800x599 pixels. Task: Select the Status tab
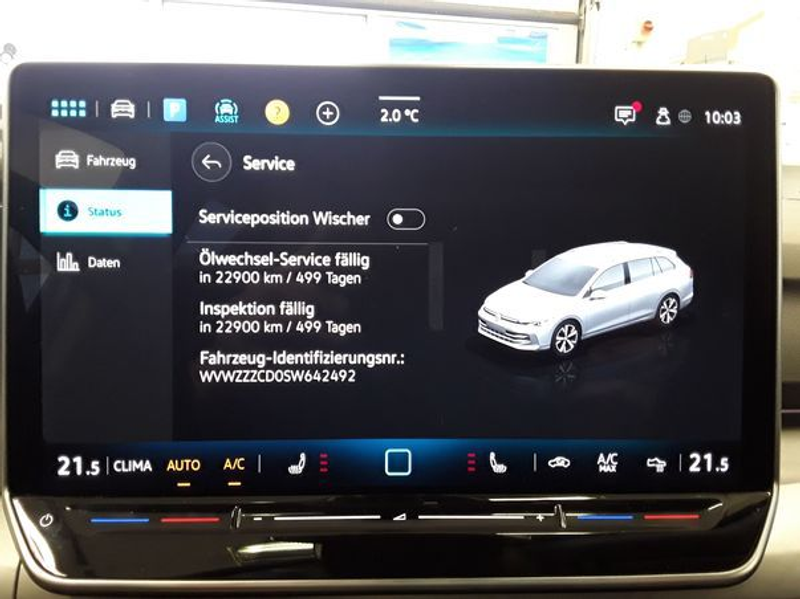(105, 211)
